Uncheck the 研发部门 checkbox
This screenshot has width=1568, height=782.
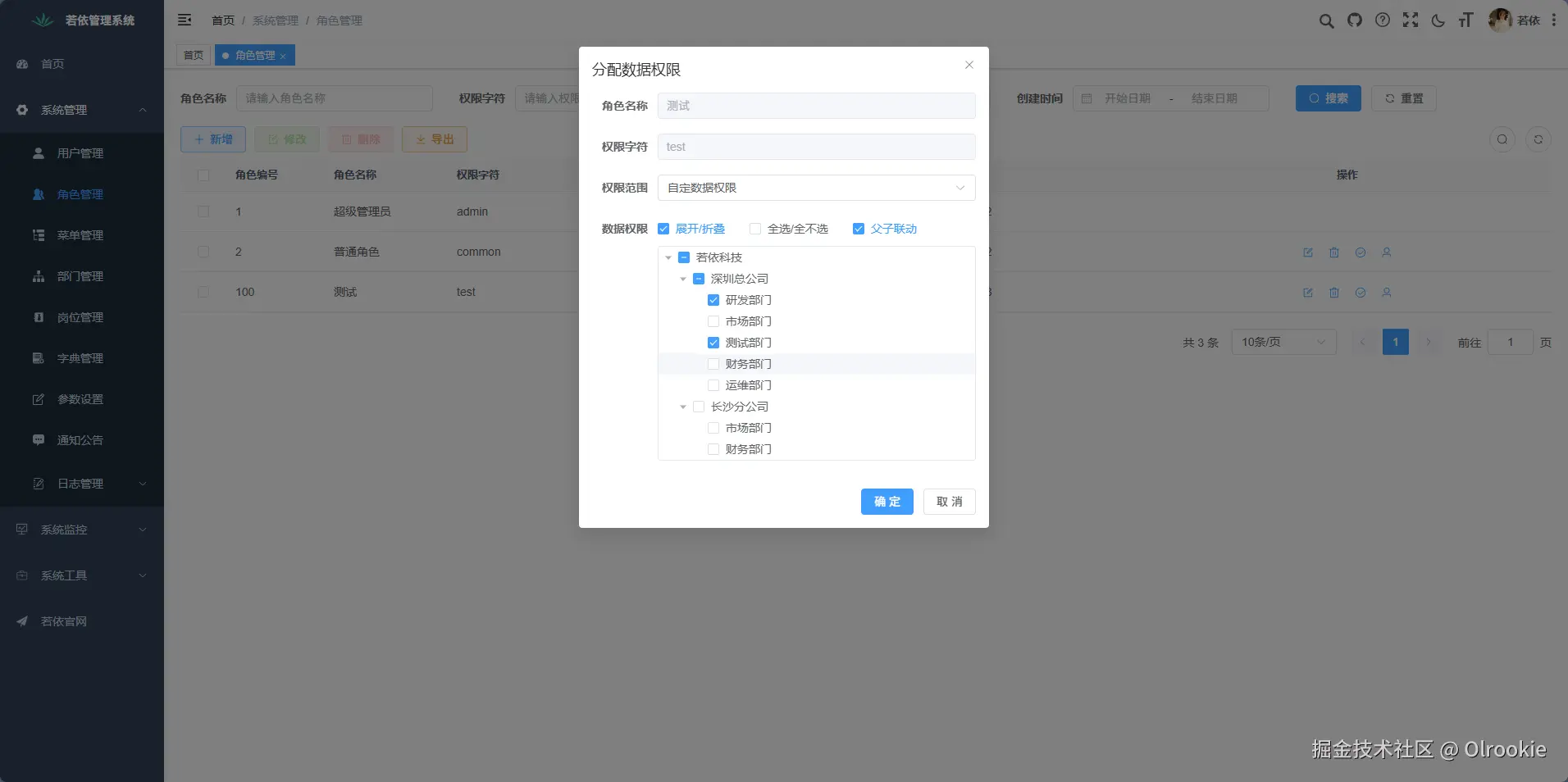pos(713,300)
